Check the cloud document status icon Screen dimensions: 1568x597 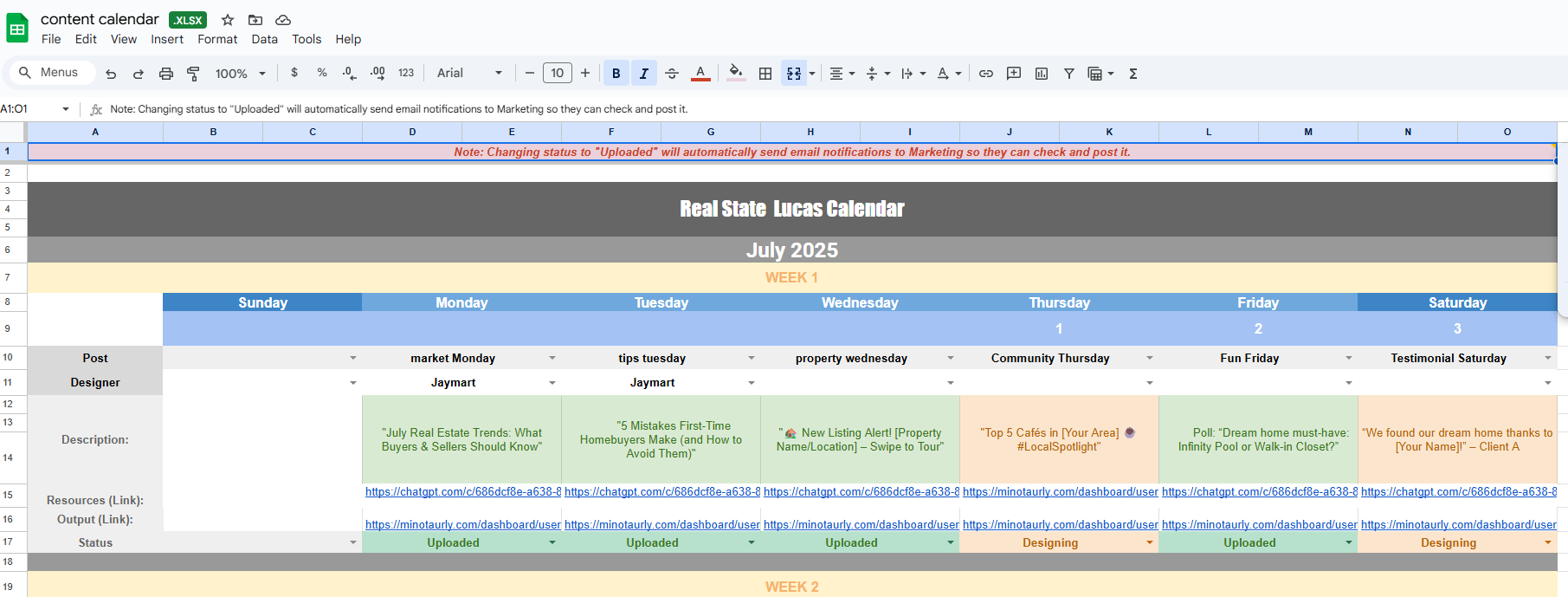pyautogui.click(x=283, y=20)
